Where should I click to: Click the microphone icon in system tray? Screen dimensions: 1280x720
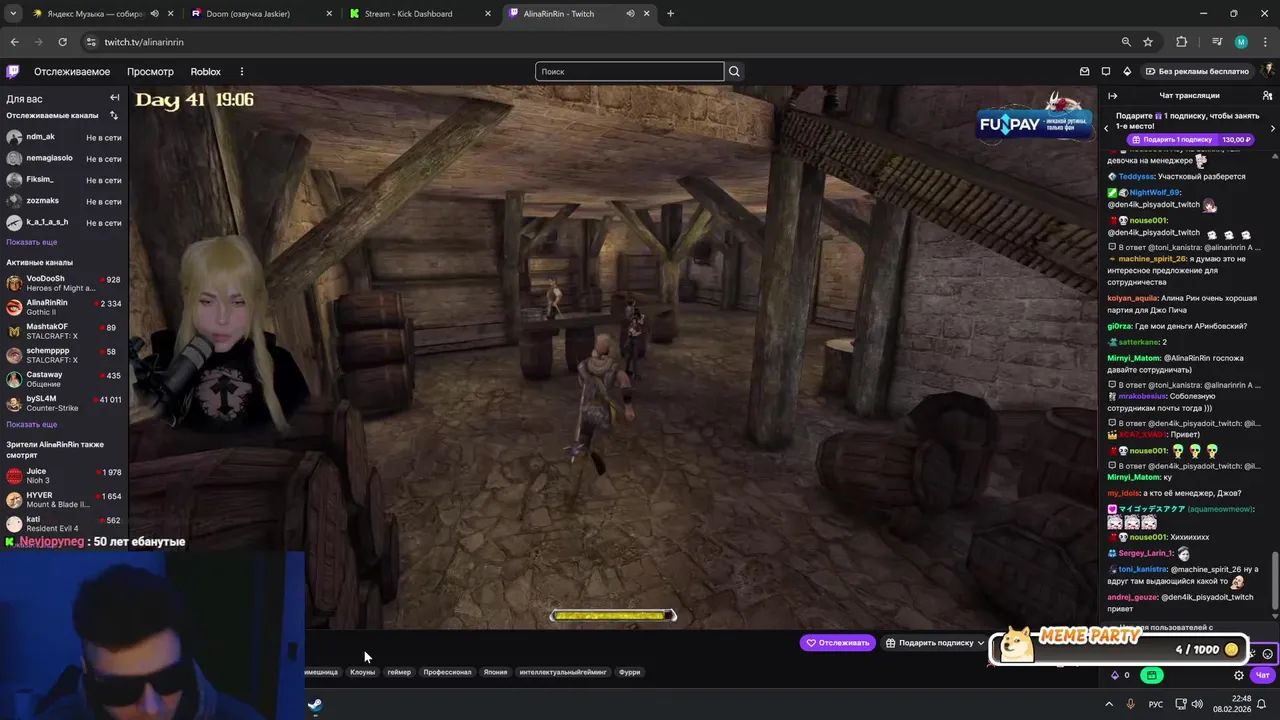point(1130,704)
